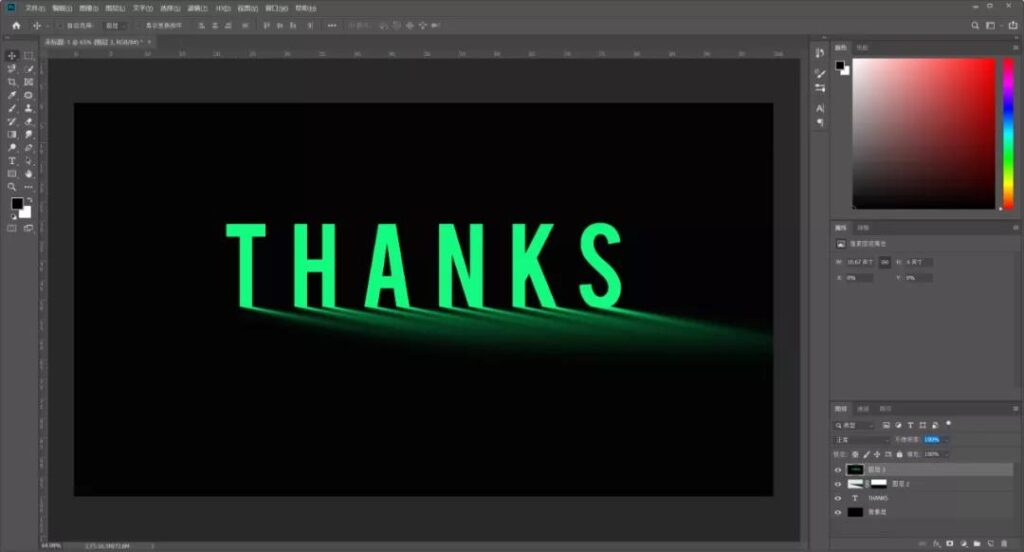Add a layer style via fx icon
Image resolution: width=1024 pixels, height=552 pixels.
936,544
